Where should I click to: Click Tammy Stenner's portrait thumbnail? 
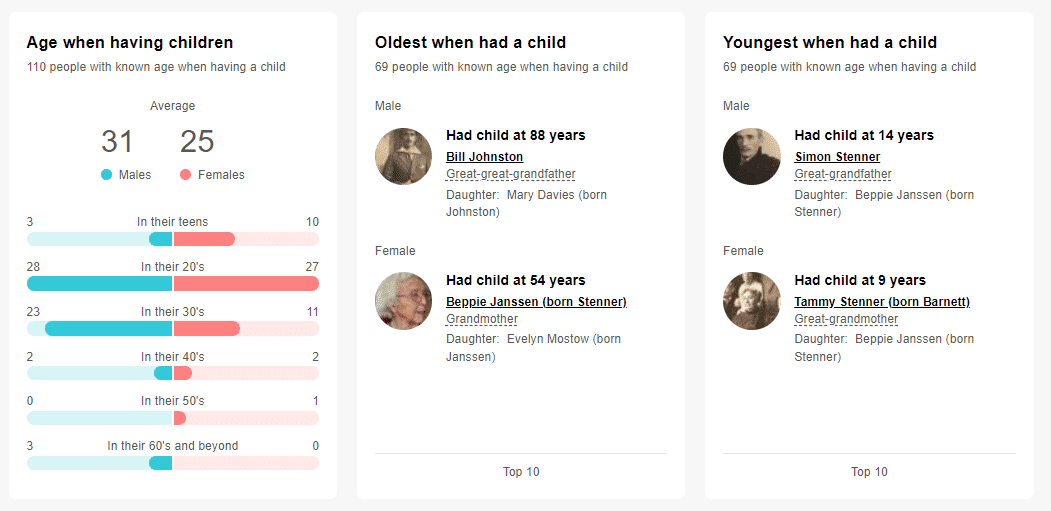pos(751,301)
